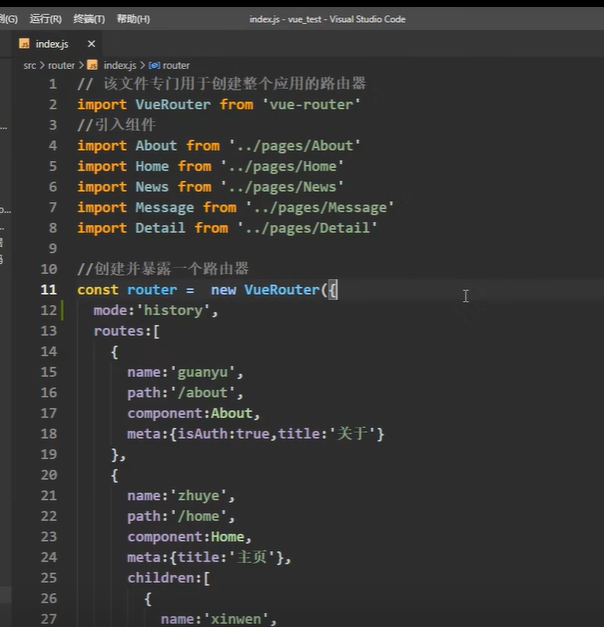Click the comment //创建并暴露一个路由器

pos(163,269)
